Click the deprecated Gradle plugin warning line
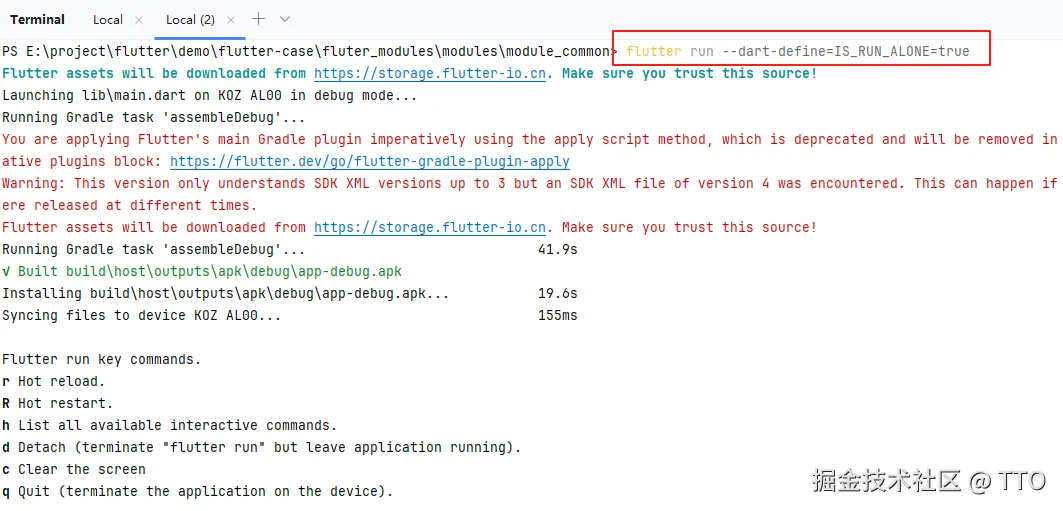1063x511 pixels. pyautogui.click(x=530, y=140)
